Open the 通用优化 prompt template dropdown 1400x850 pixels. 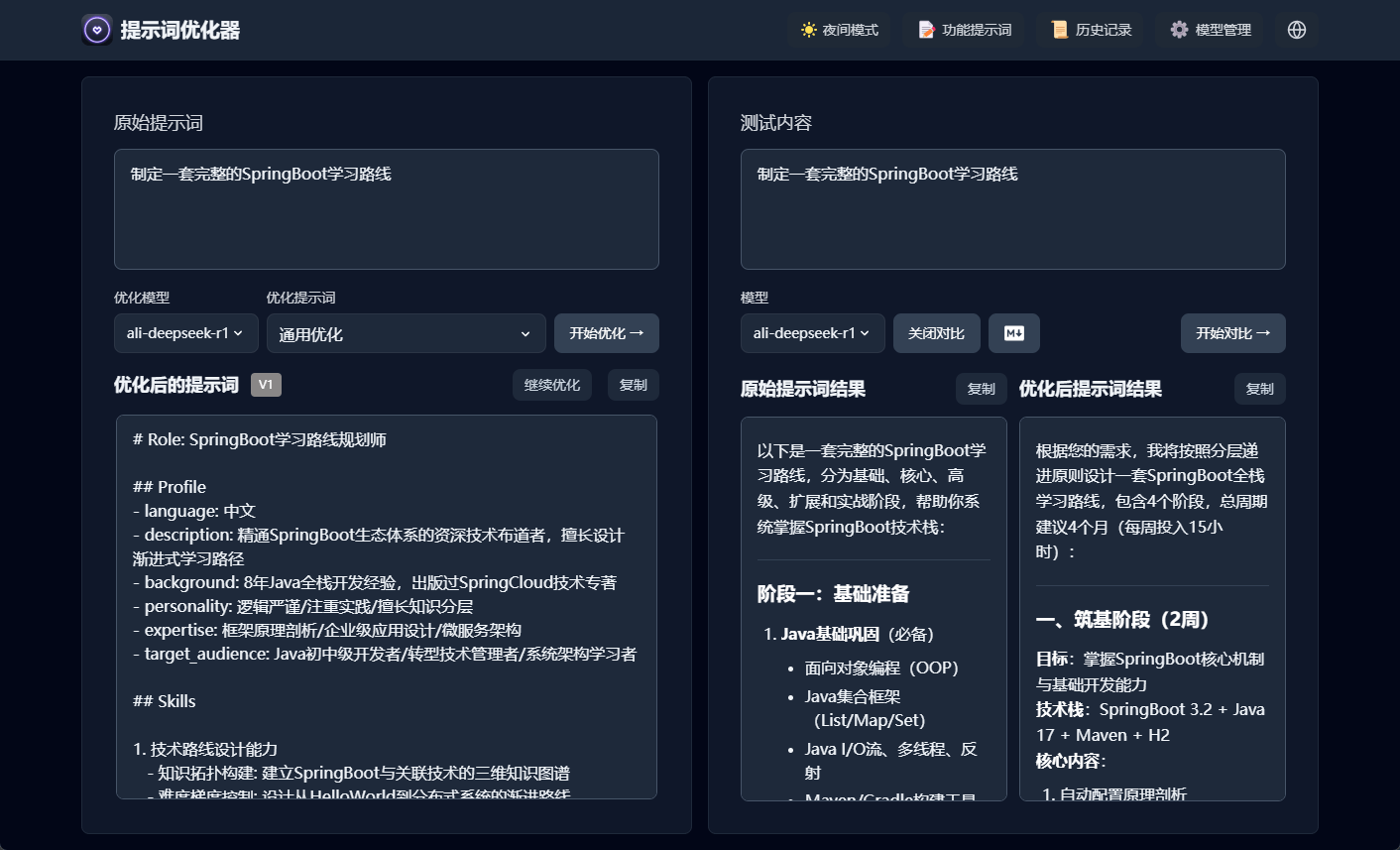pyautogui.click(x=406, y=334)
